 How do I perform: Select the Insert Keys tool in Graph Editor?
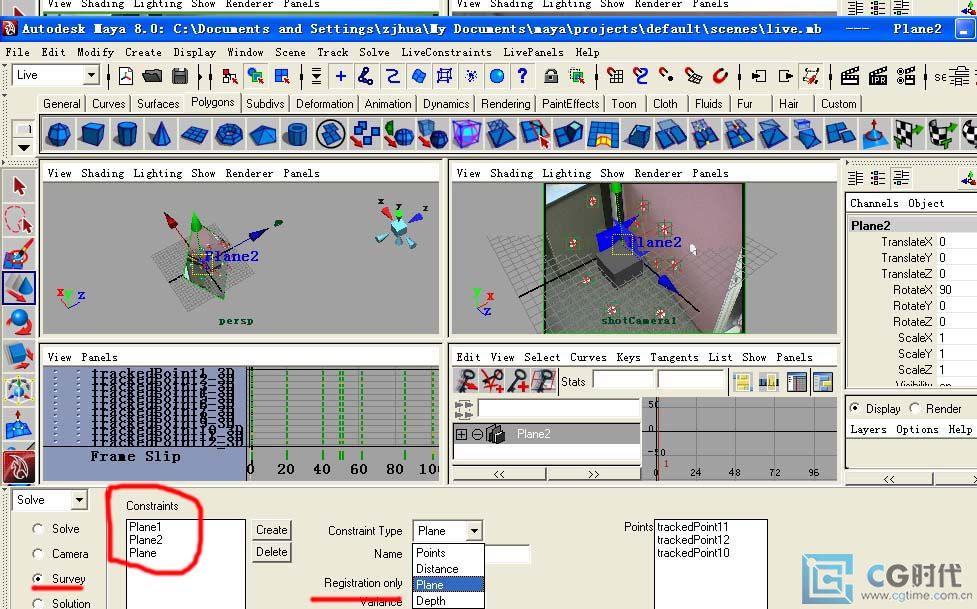(x=492, y=381)
